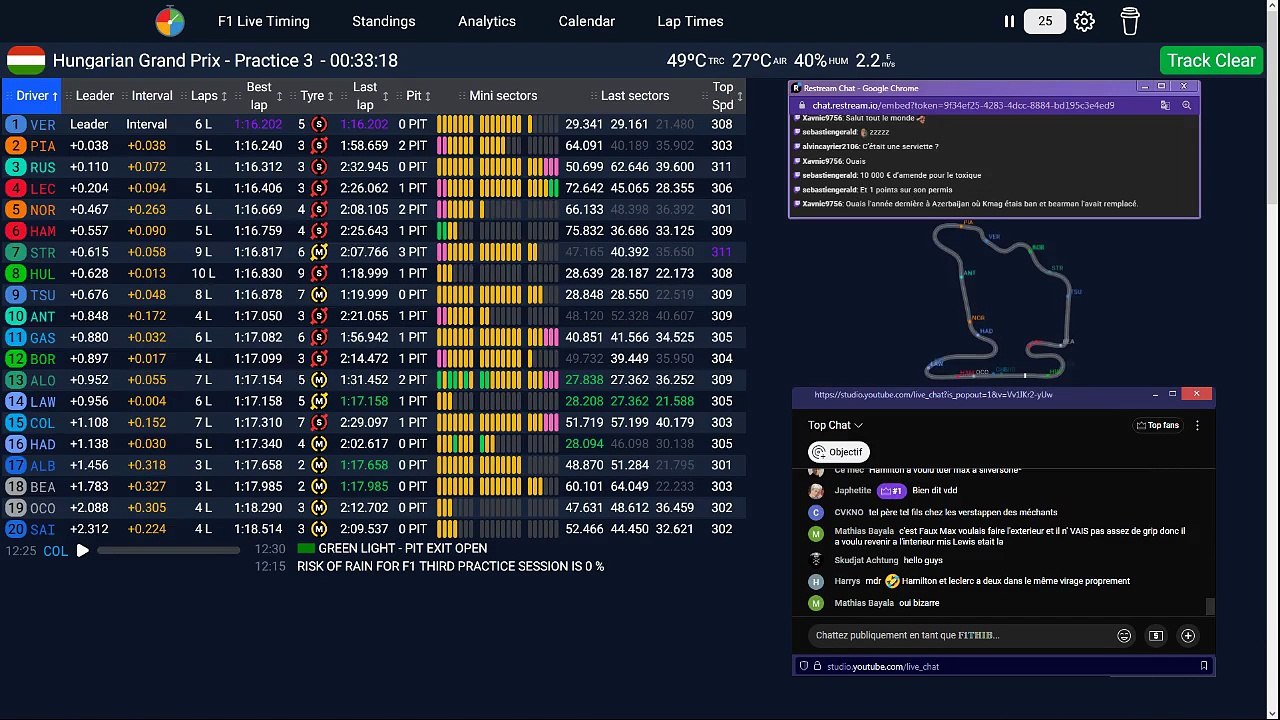Click zoom magnifier icon in Restream Chat

(x=1186, y=105)
